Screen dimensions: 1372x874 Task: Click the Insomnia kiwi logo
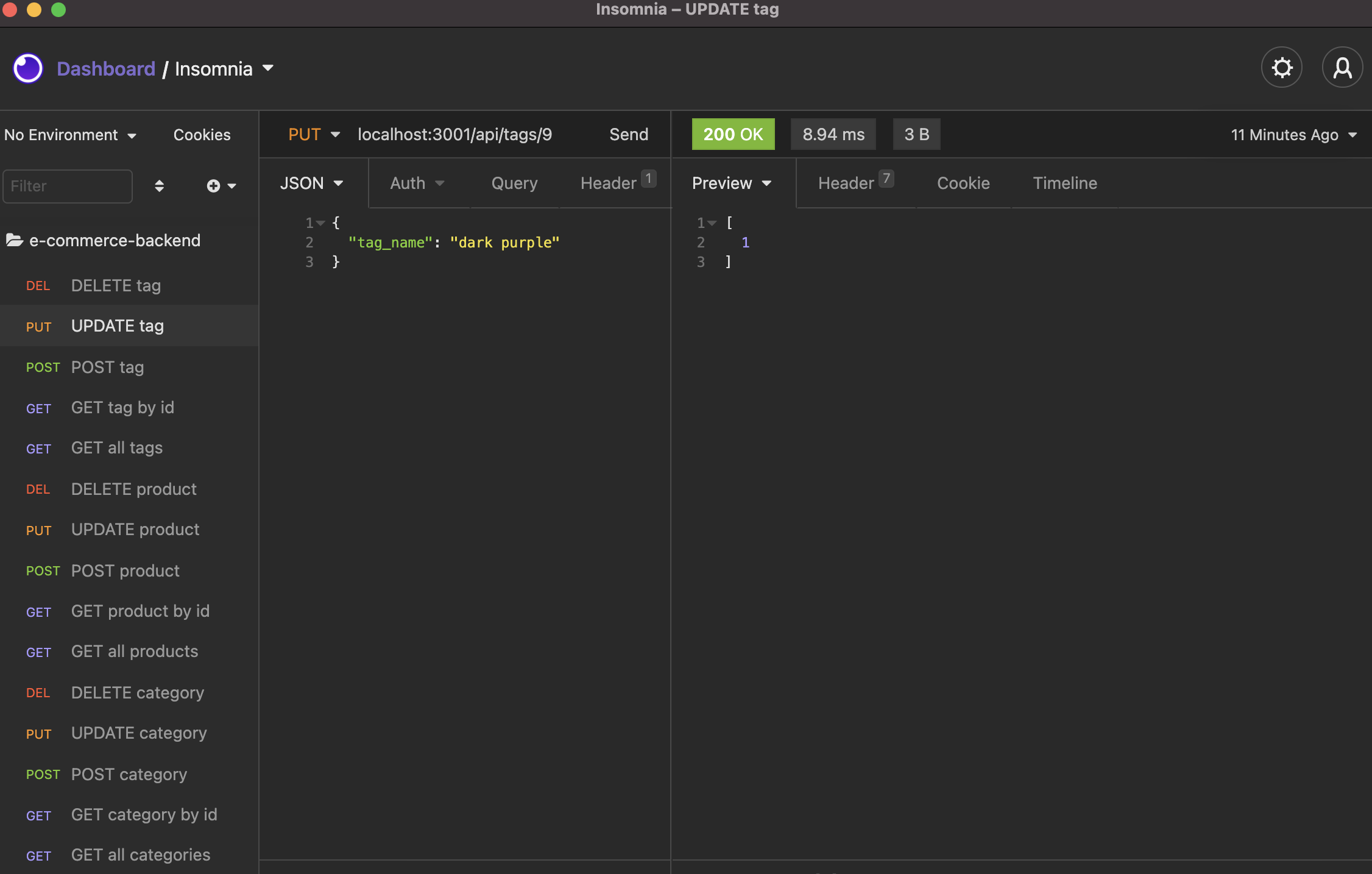point(27,68)
